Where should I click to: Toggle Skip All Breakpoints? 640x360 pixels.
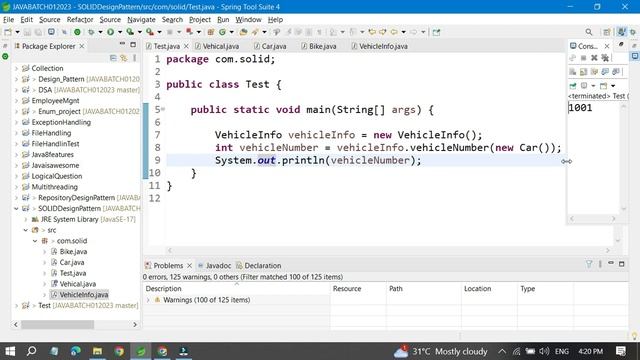click(x=64, y=32)
